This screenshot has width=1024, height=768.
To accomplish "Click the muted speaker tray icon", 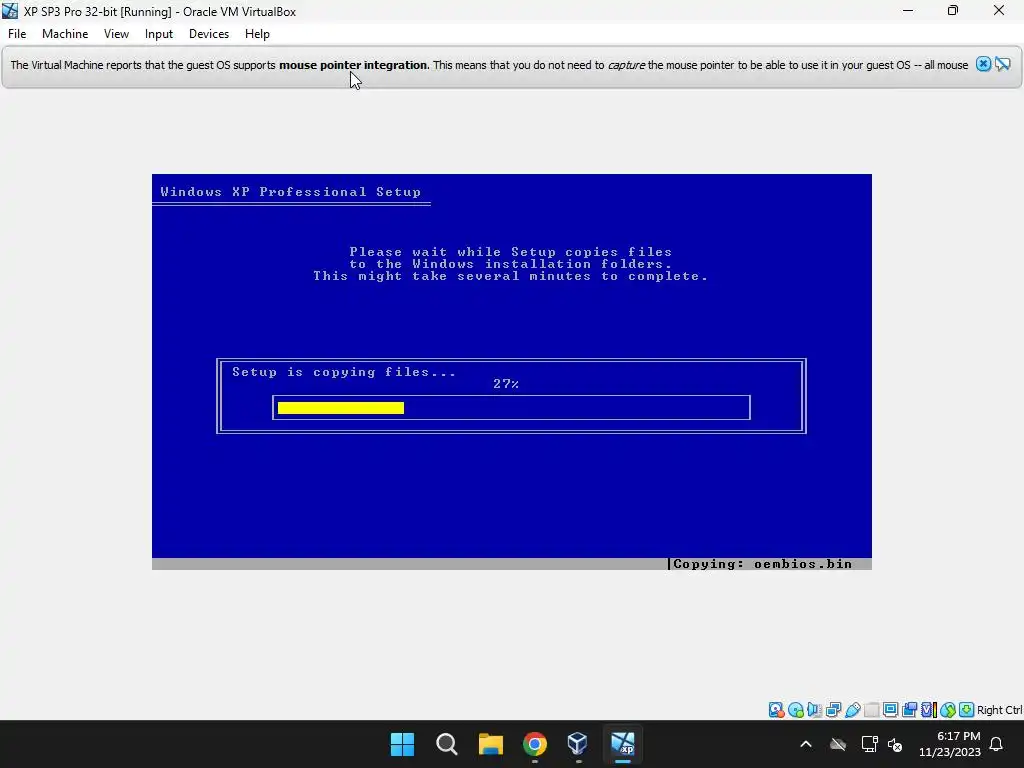I will [895, 744].
